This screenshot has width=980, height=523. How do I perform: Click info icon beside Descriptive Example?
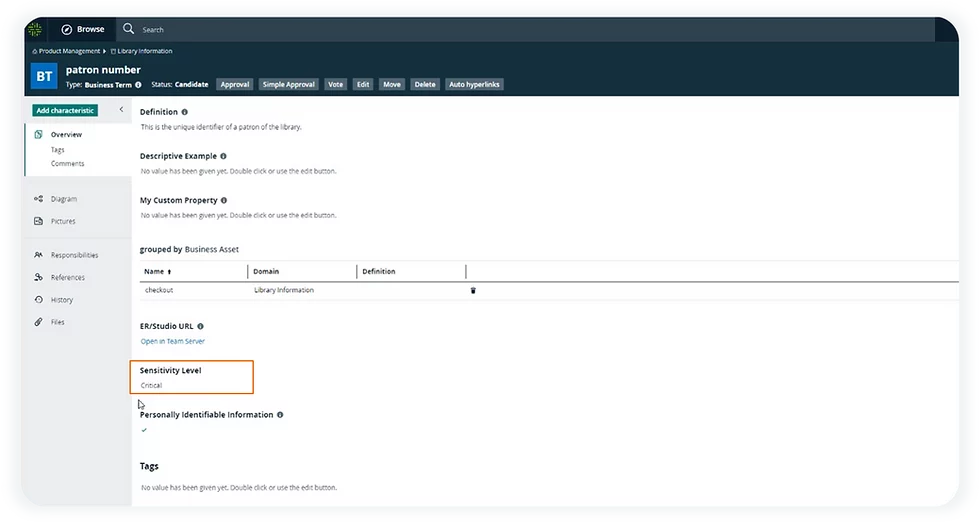pos(223,156)
